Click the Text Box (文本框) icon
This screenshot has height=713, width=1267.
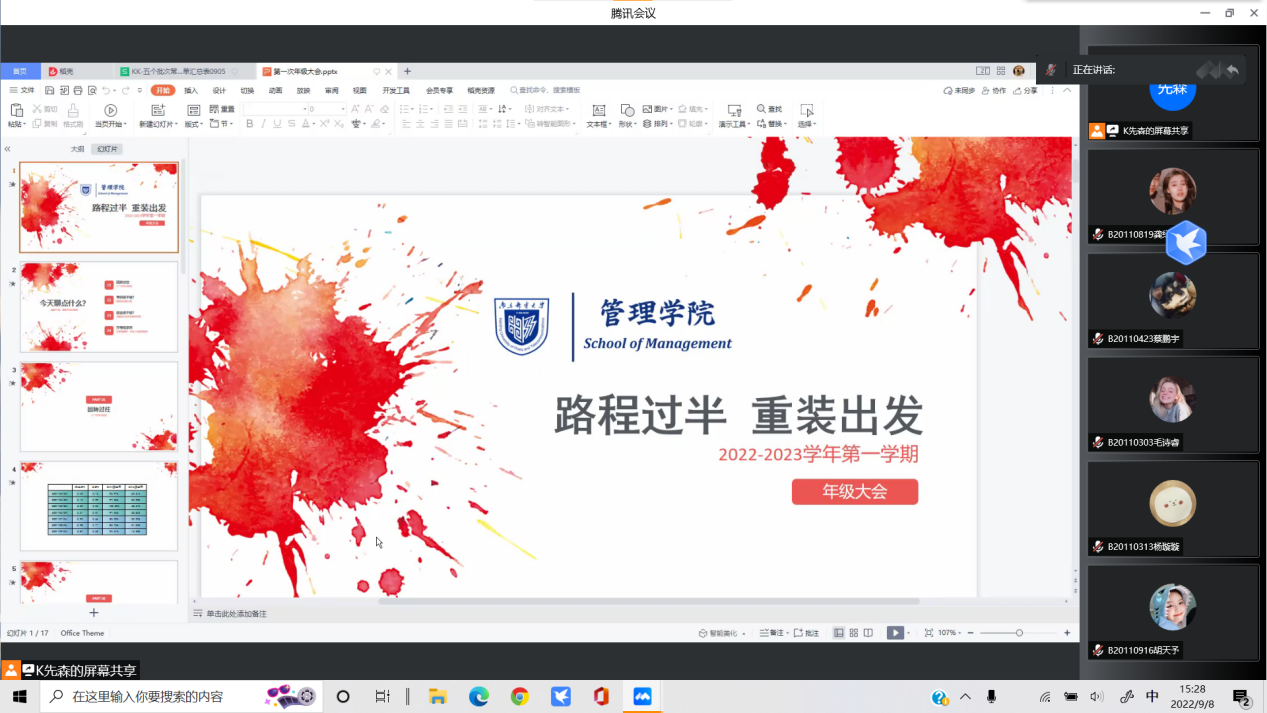(598, 110)
